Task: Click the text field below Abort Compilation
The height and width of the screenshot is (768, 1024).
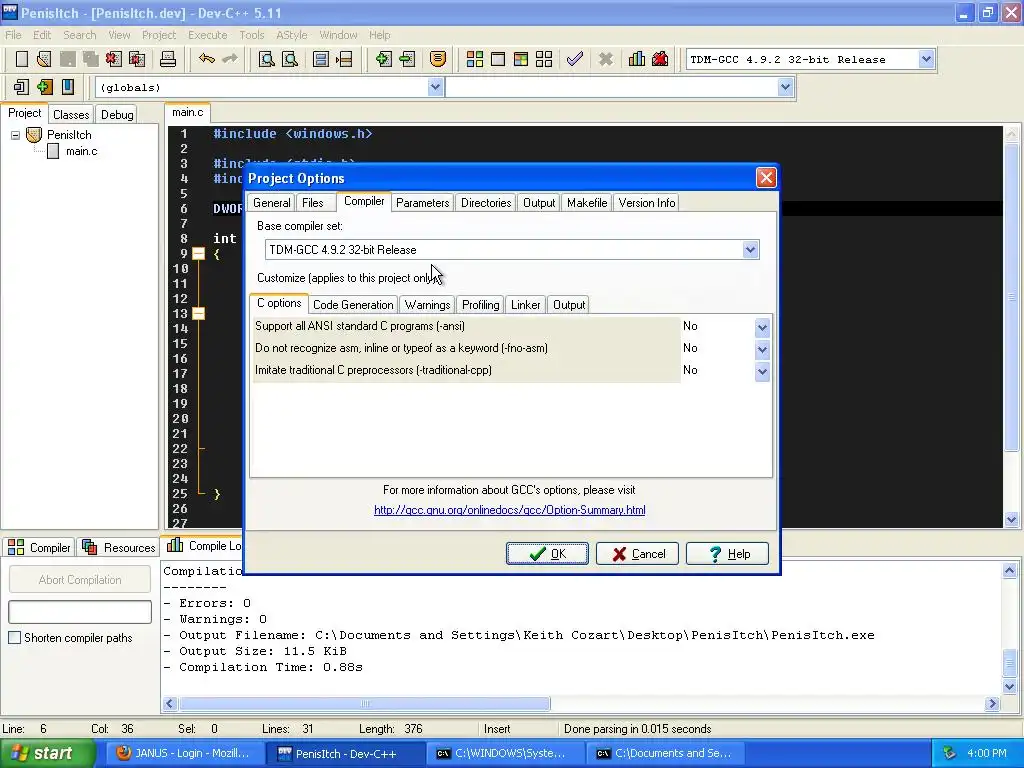Action: click(80, 612)
